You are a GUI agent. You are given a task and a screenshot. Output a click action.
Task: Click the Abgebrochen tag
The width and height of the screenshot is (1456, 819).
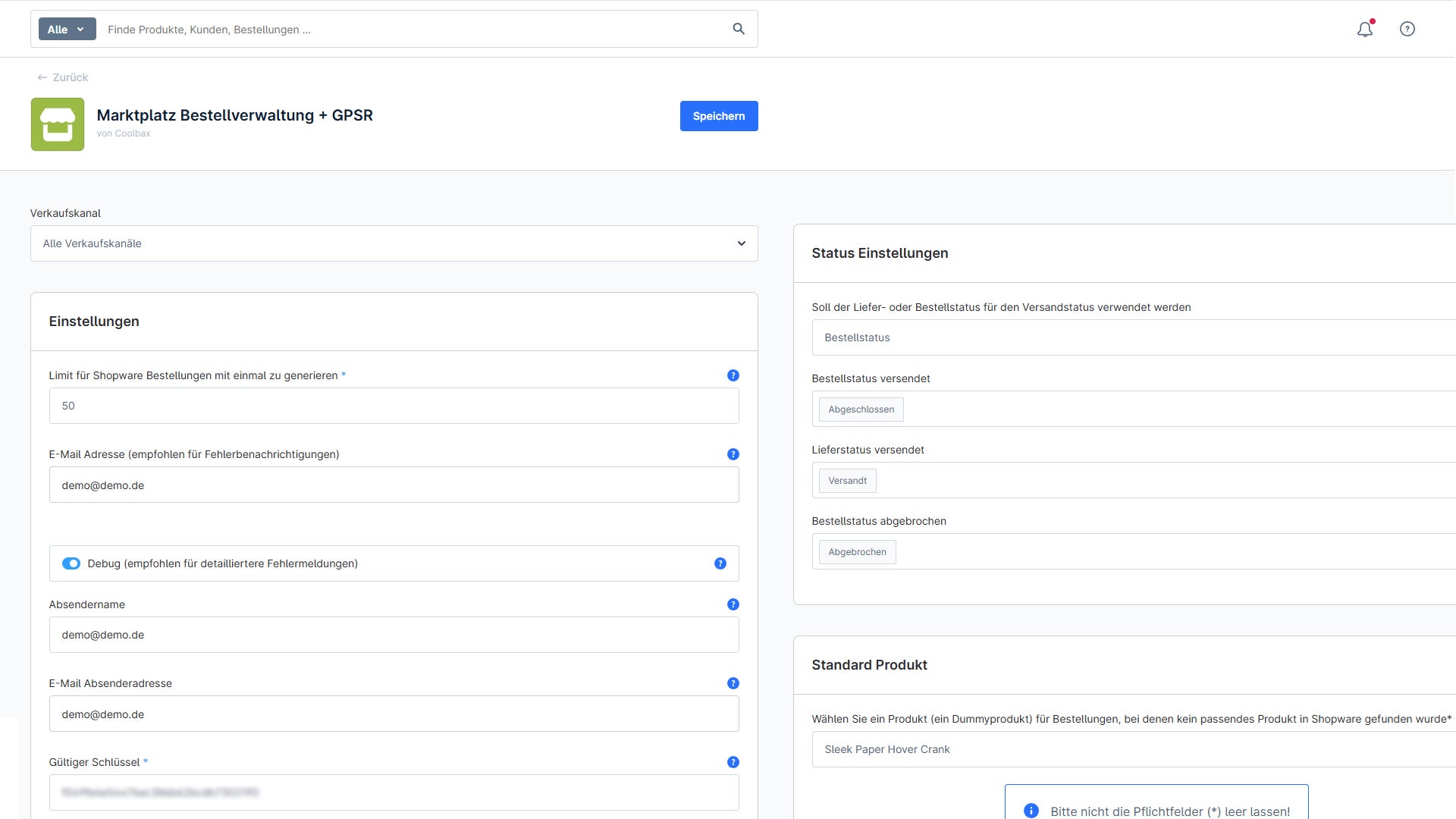point(858,552)
